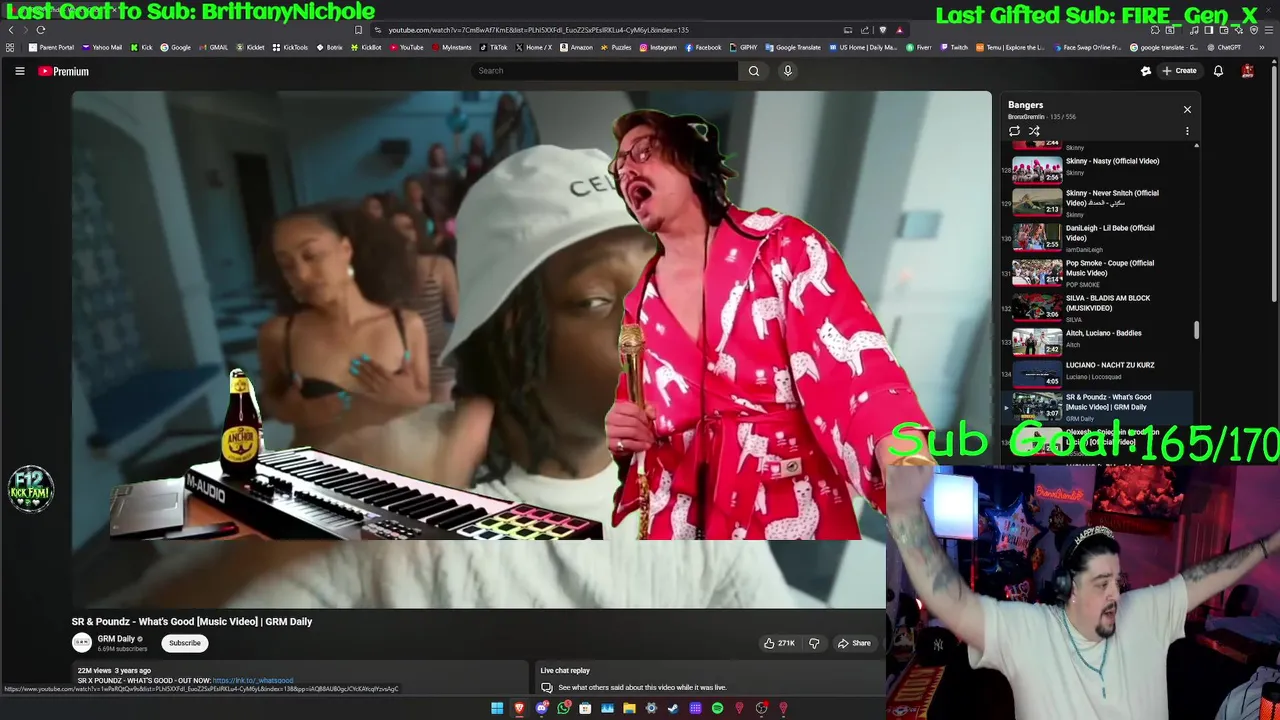Viewport: 1280px width, 720px height.
Task: Bookmark this page via address bar icon
Action: click(x=358, y=30)
